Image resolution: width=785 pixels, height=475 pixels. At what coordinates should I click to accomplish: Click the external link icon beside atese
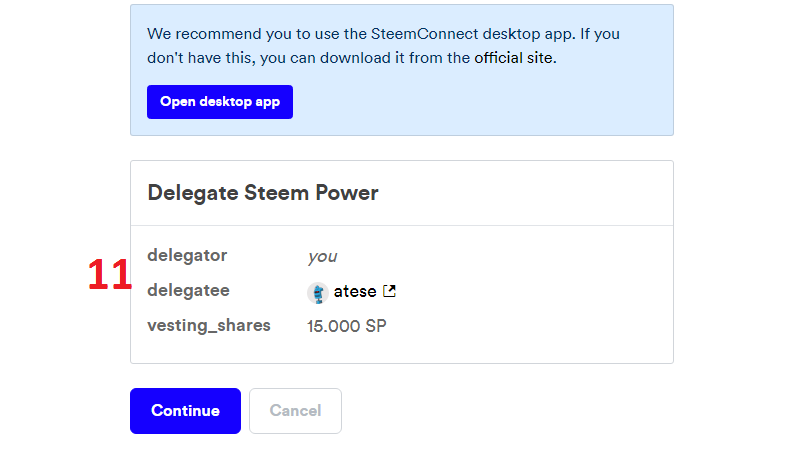(390, 292)
